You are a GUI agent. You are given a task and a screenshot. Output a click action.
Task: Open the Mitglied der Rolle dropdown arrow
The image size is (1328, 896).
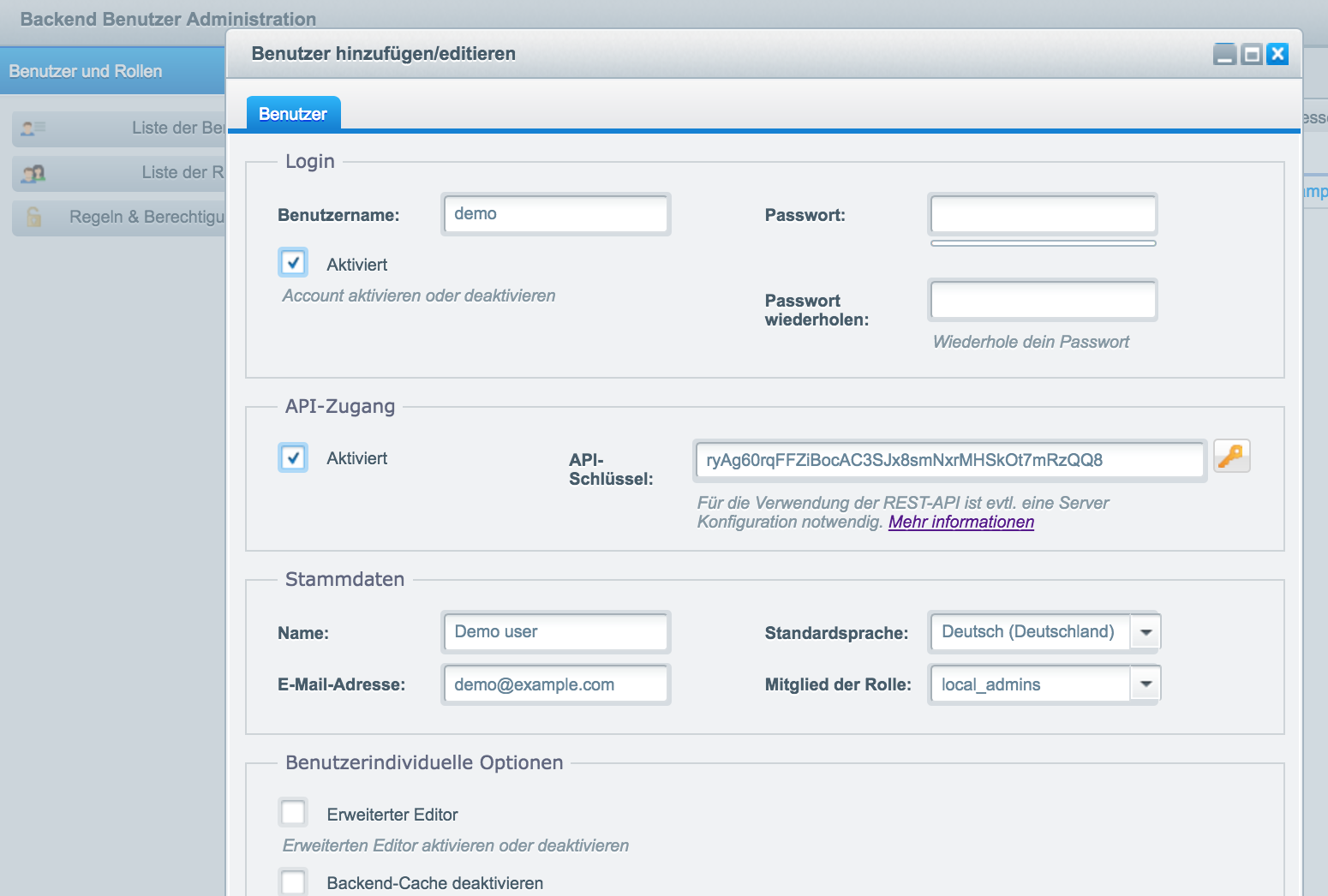pos(1146,684)
